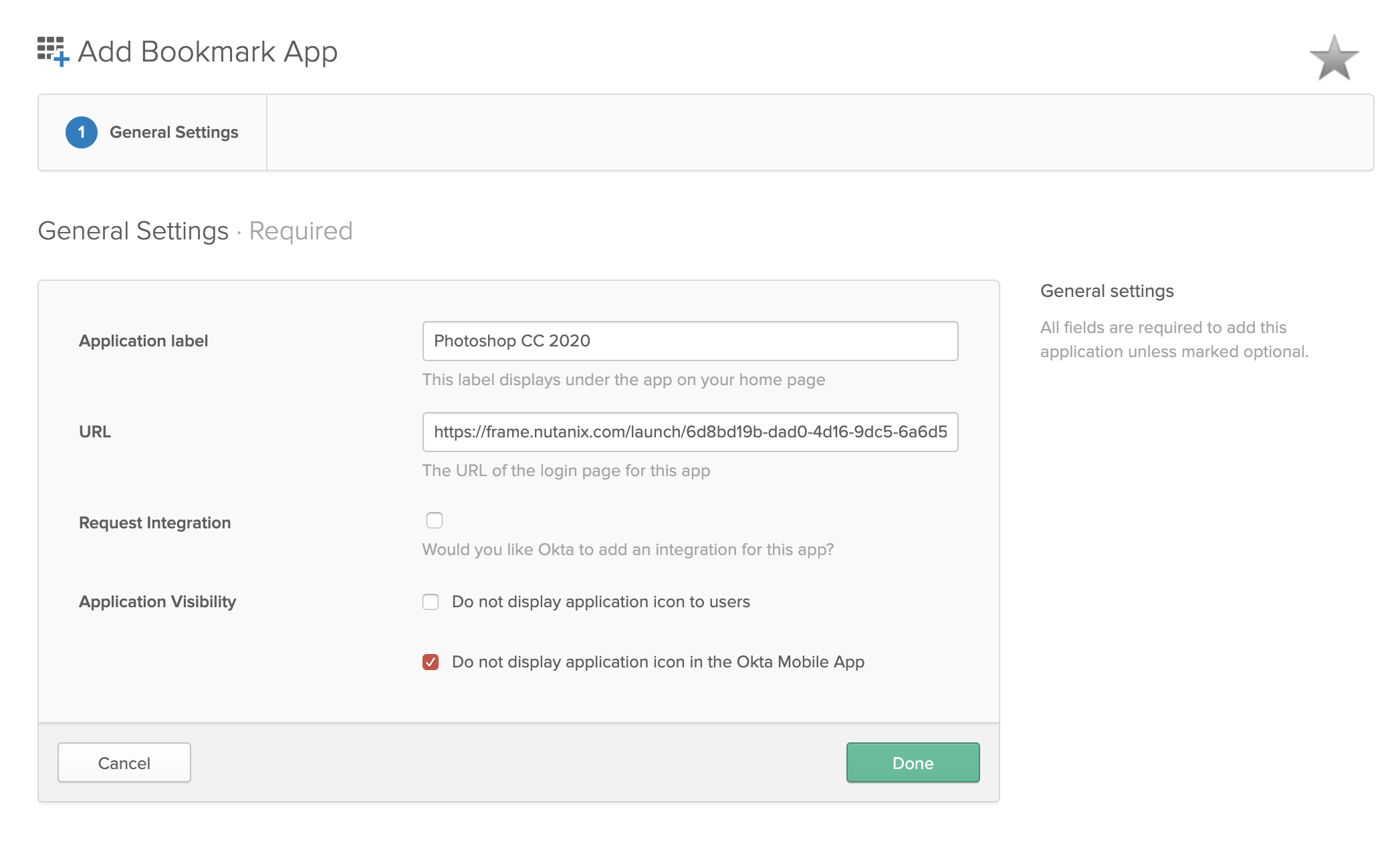Click the 'Do not display application icon to users' label
Image resolution: width=1400 pixels, height=848 pixels.
pos(600,602)
